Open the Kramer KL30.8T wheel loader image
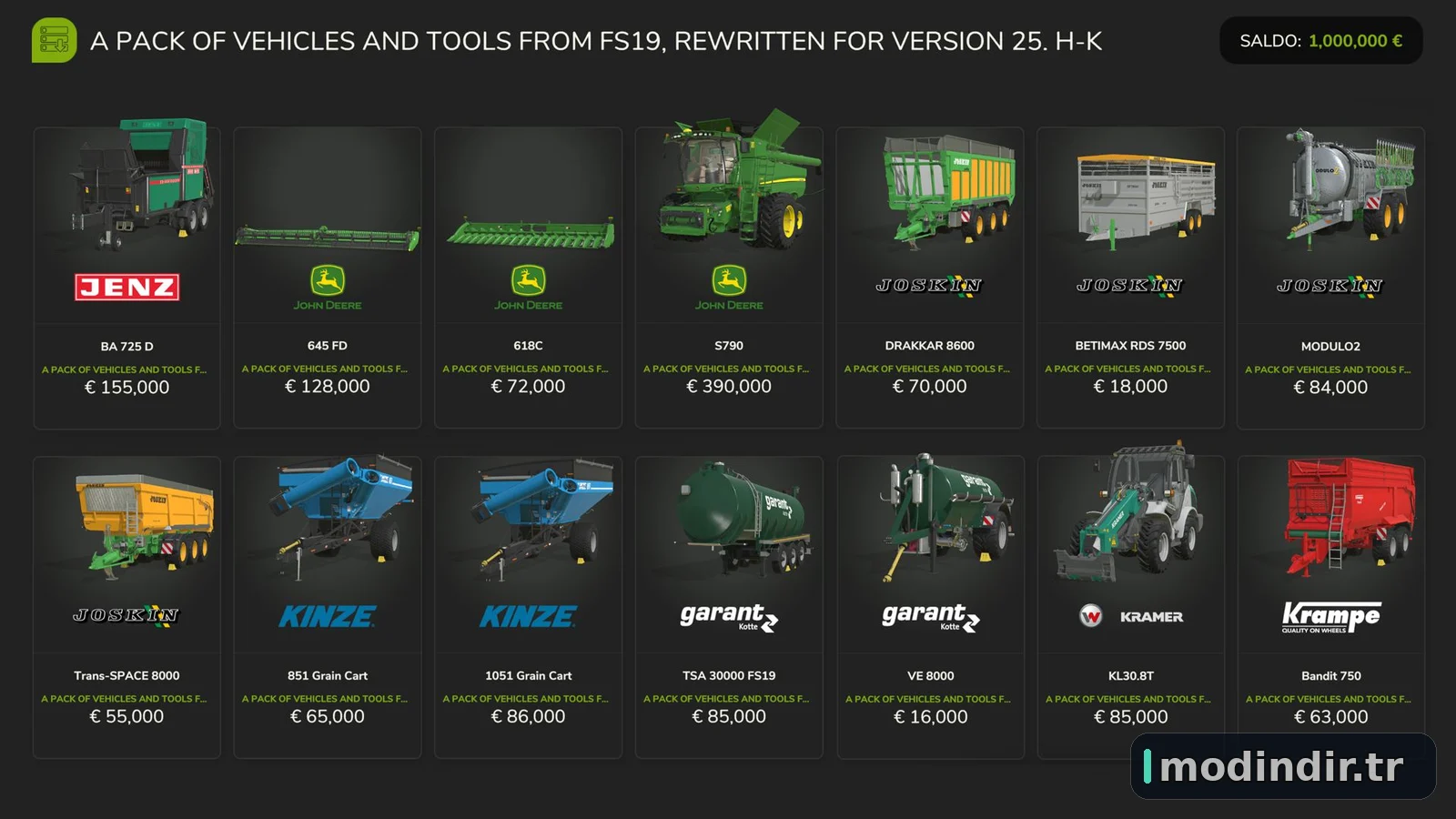The image size is (1456, 819). (x=1127, y=513)
